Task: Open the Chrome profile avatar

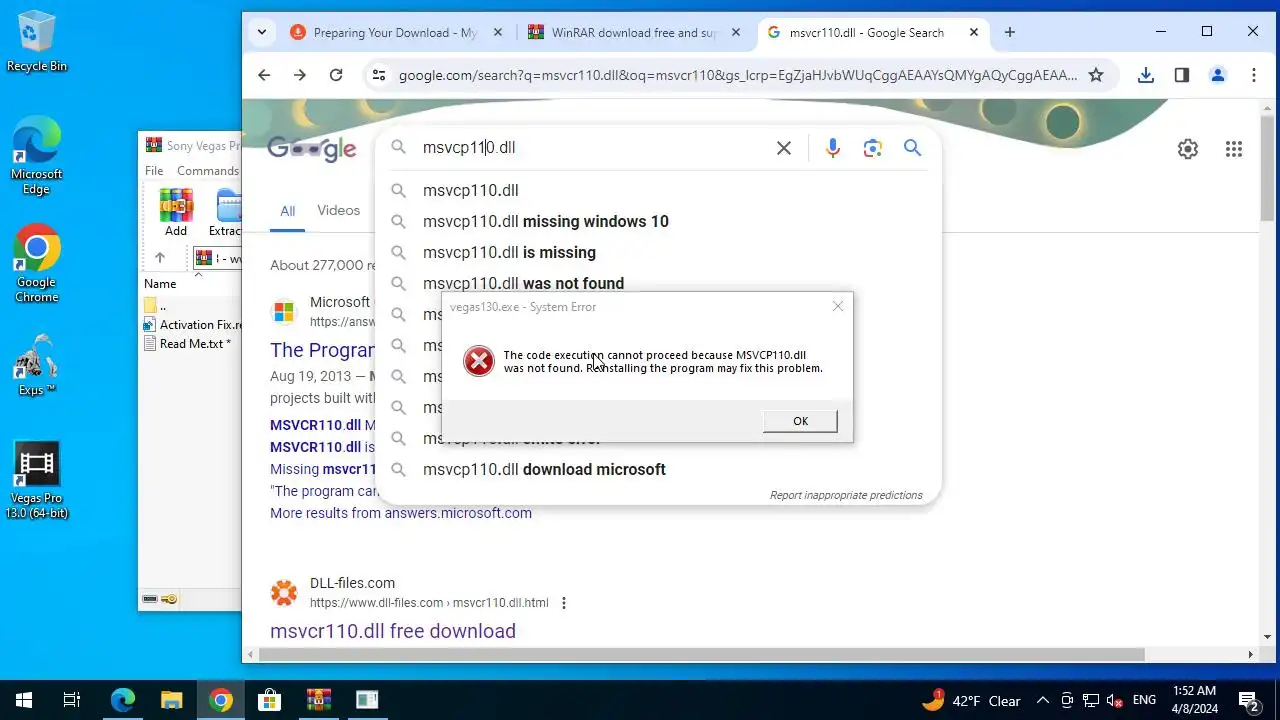Action: pos(1218,75)
